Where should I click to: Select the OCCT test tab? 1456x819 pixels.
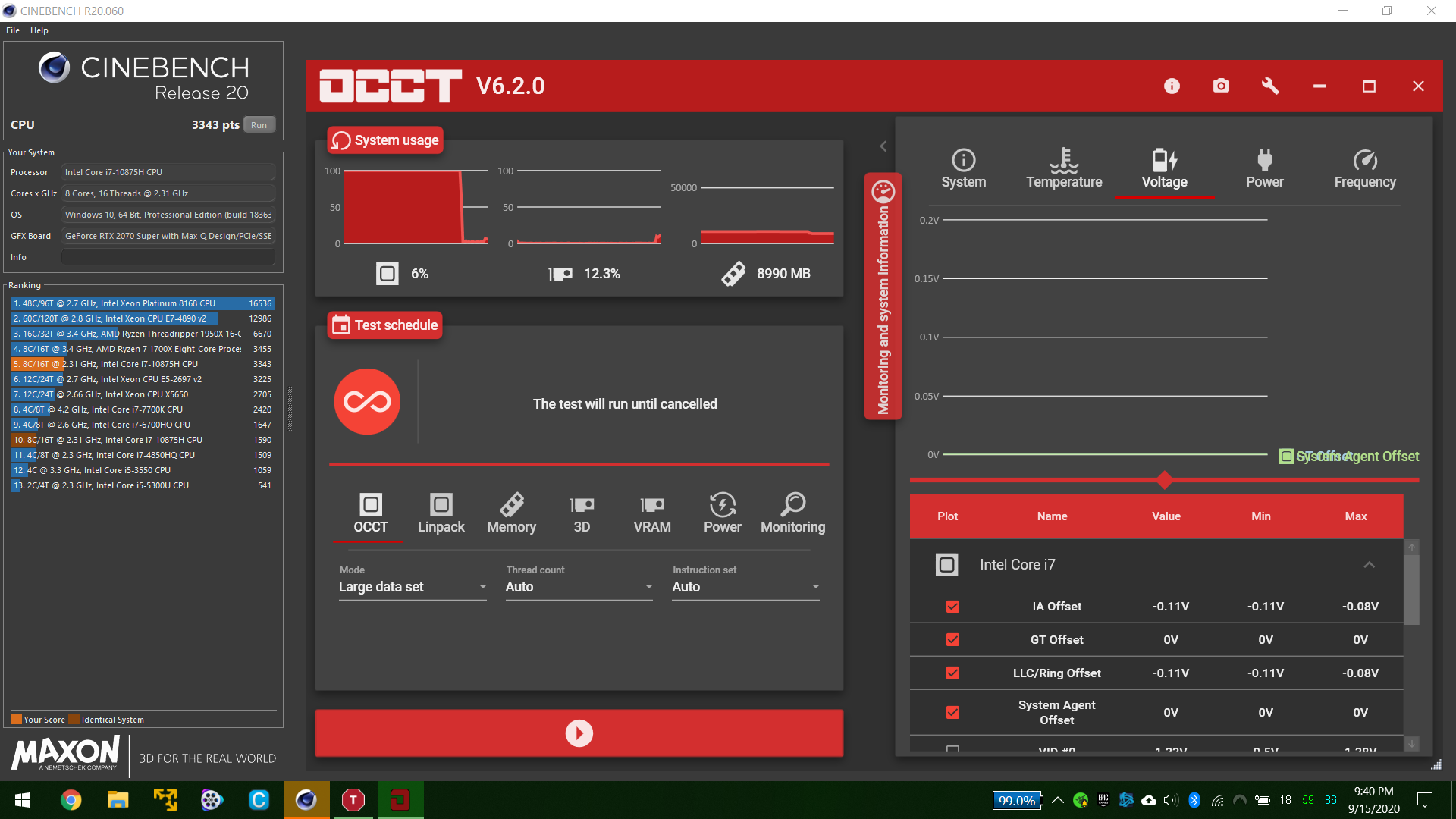point(370,513)
